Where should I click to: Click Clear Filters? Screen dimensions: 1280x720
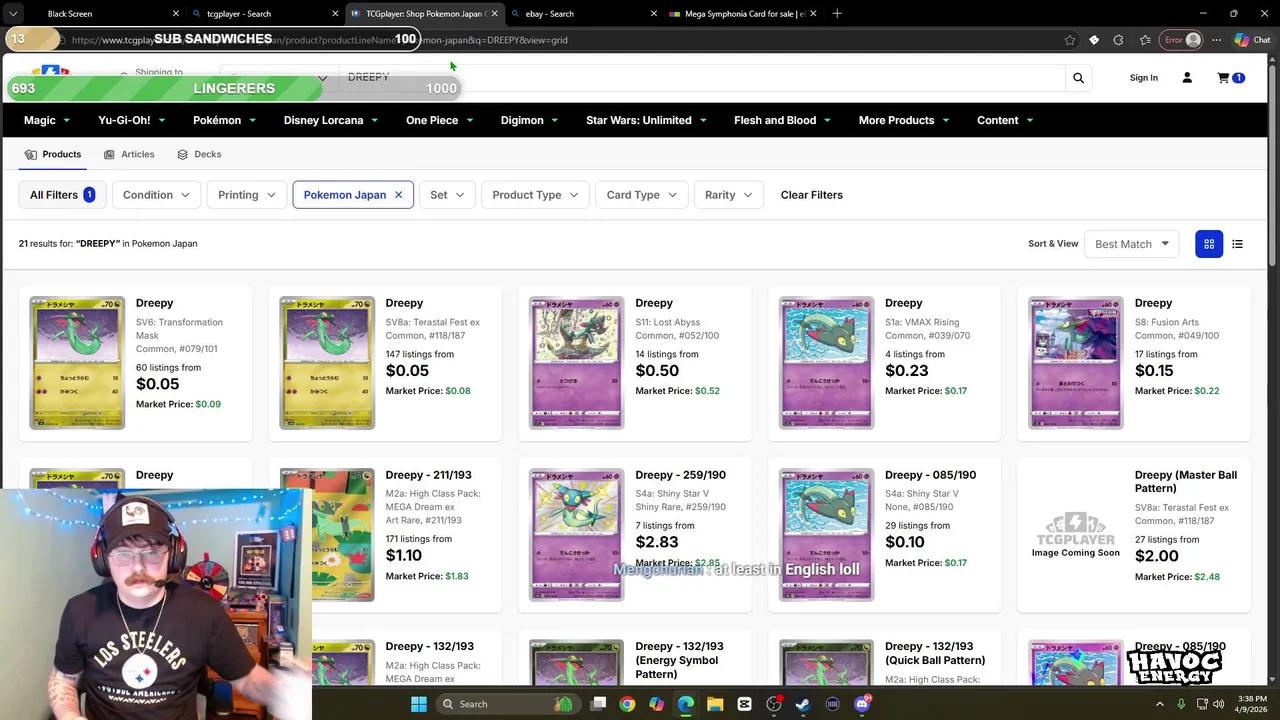pyautogui.click(x=811, y=195)
